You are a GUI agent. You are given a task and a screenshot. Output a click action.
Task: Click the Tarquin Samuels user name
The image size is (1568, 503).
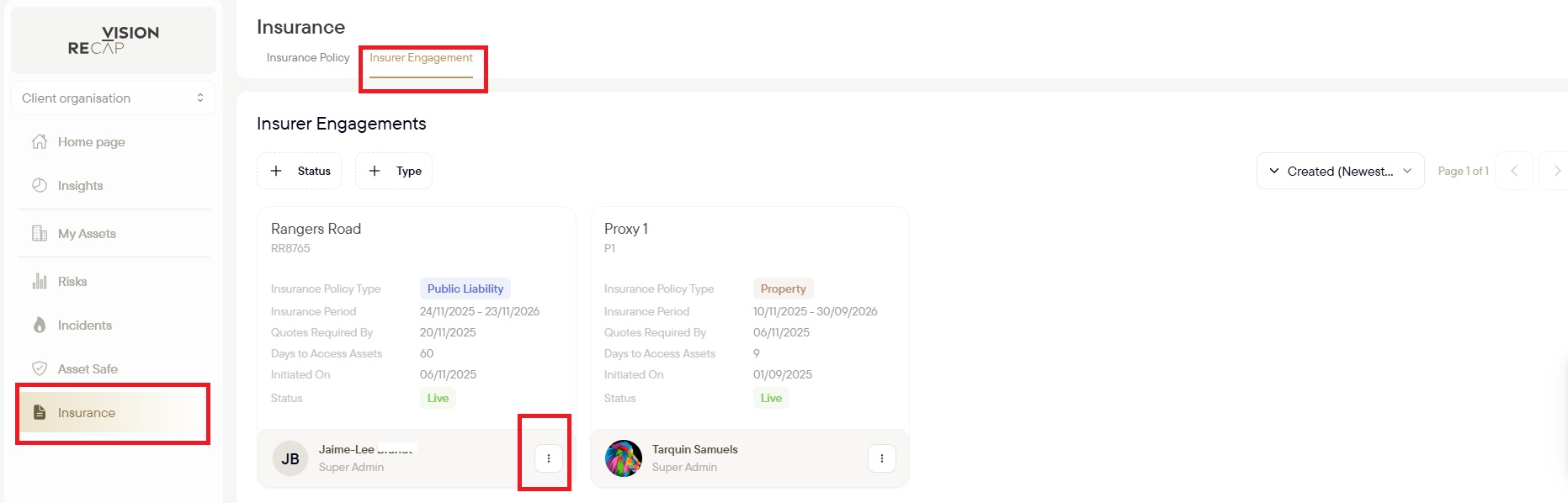pos(695,449)
